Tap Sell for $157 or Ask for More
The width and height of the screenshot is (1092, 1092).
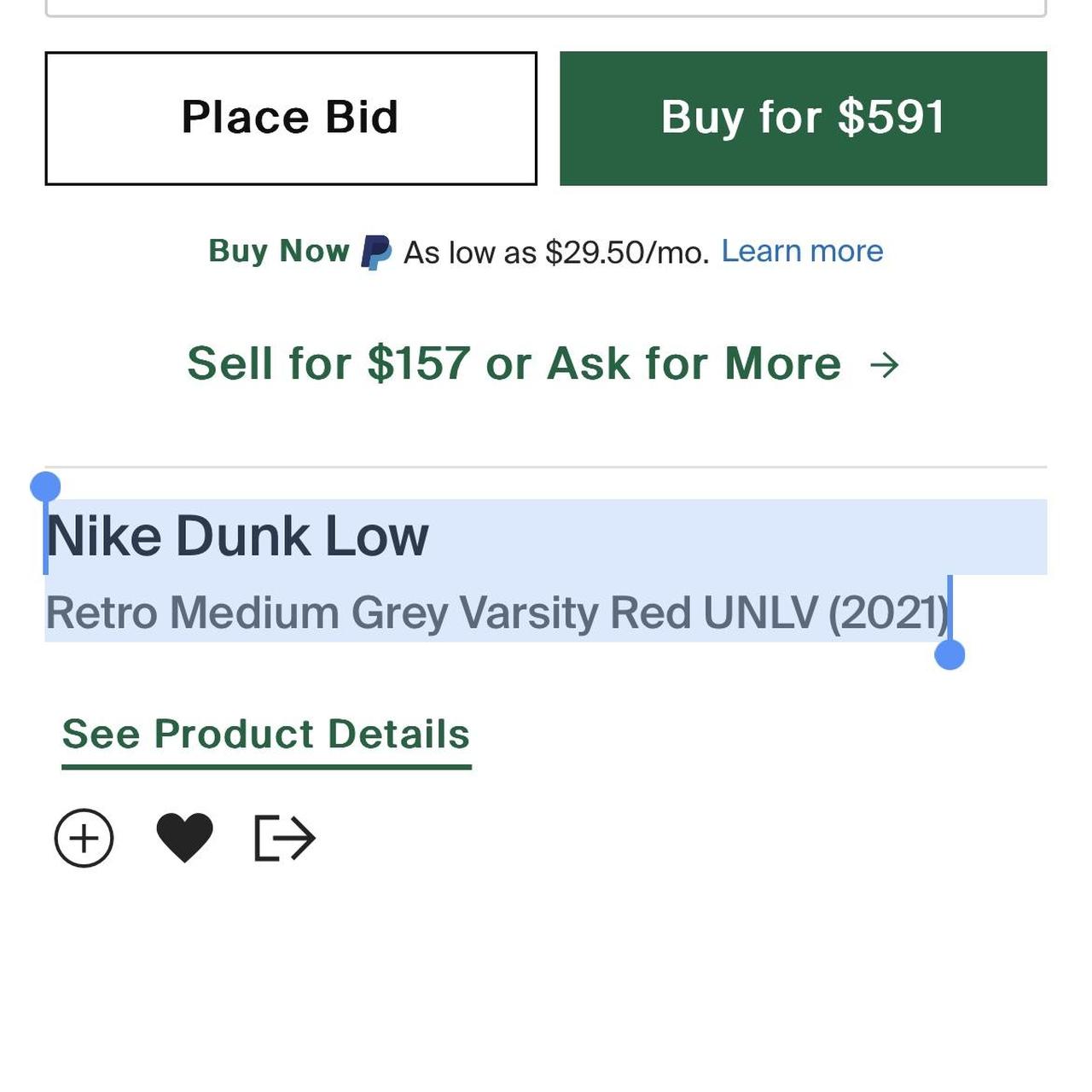pos(514,363)
